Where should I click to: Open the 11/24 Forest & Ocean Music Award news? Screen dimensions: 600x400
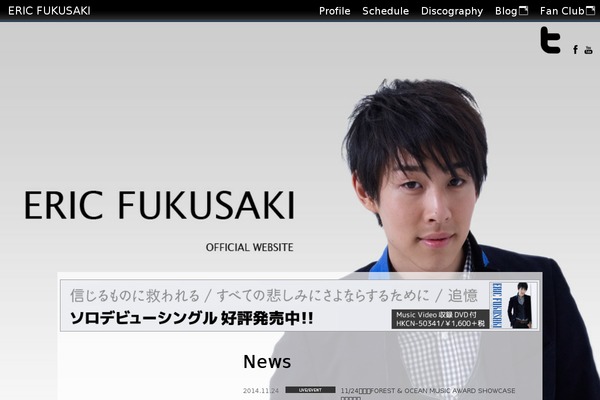pos(428,391)
